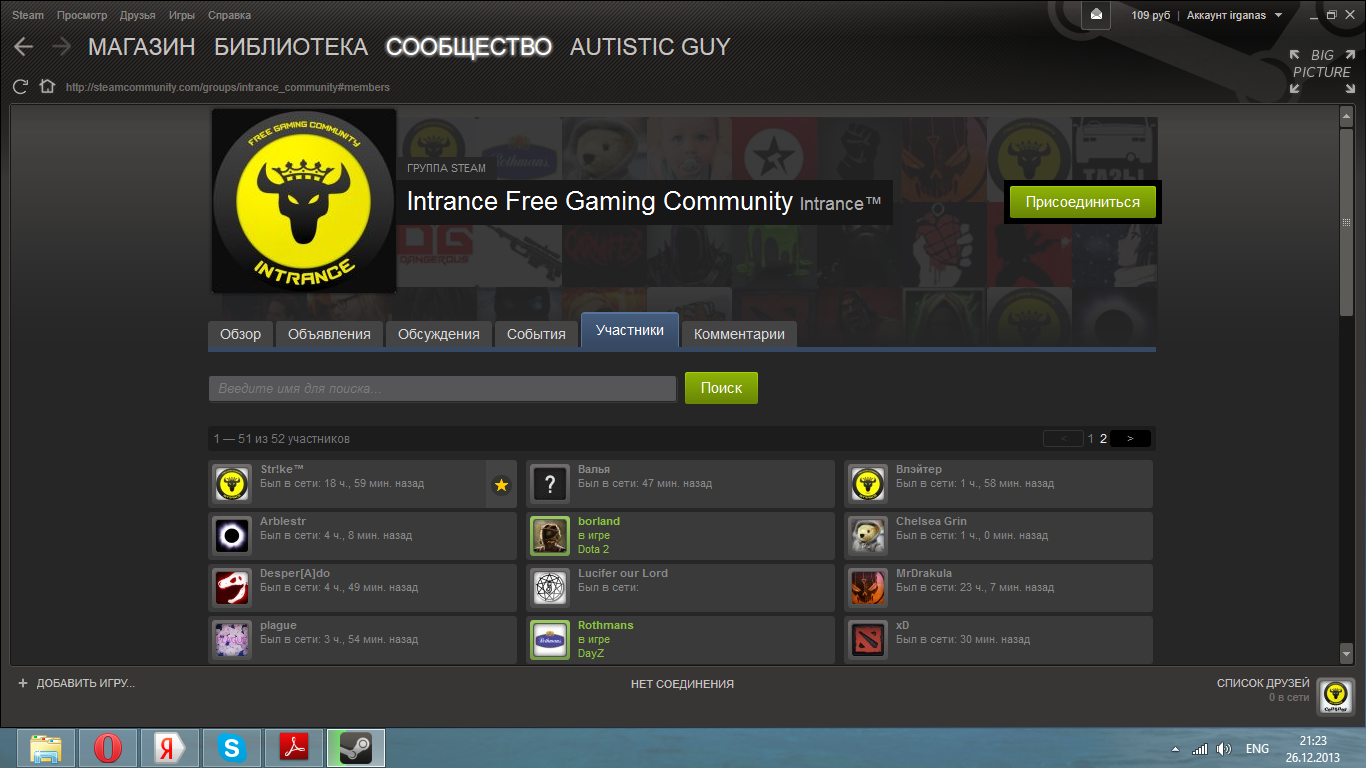Screen dimensions: 1366x768
Task: Select the Участники tab
Action: pyautogui.click(x=630, y=330)
